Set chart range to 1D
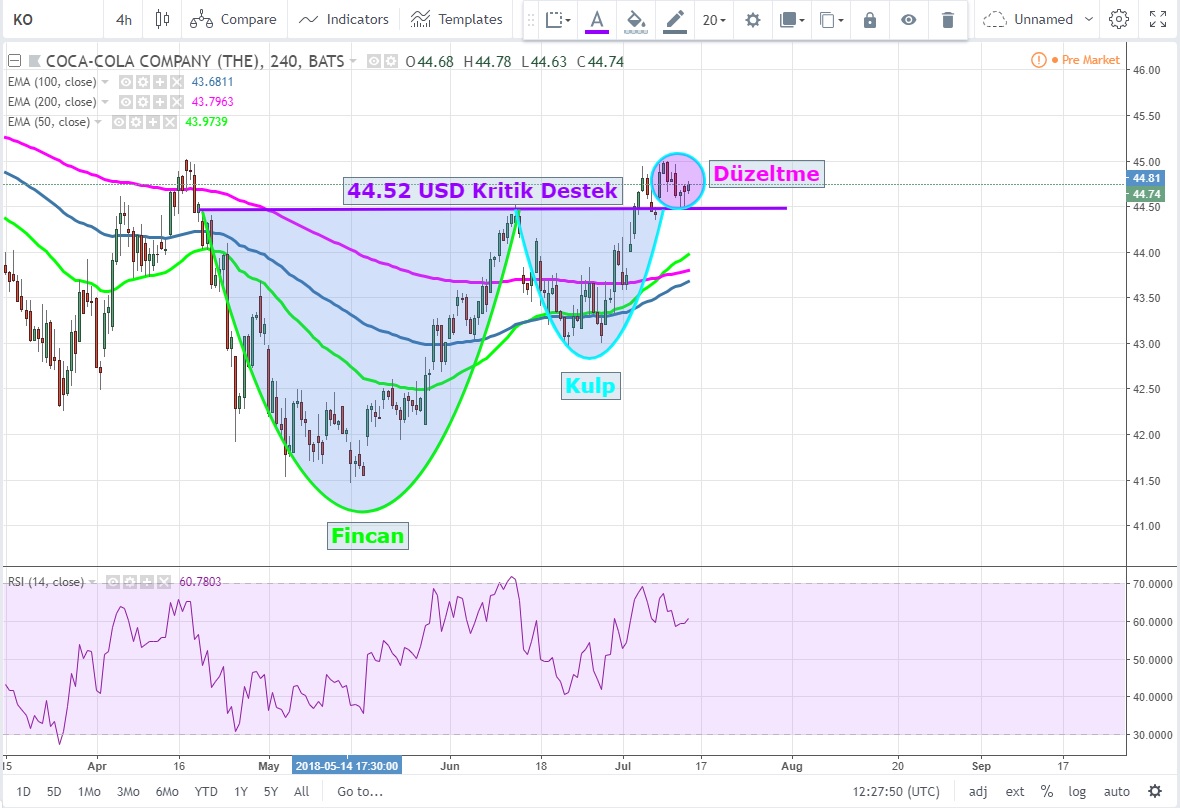The image size is (1180, 808). (23, 791)
